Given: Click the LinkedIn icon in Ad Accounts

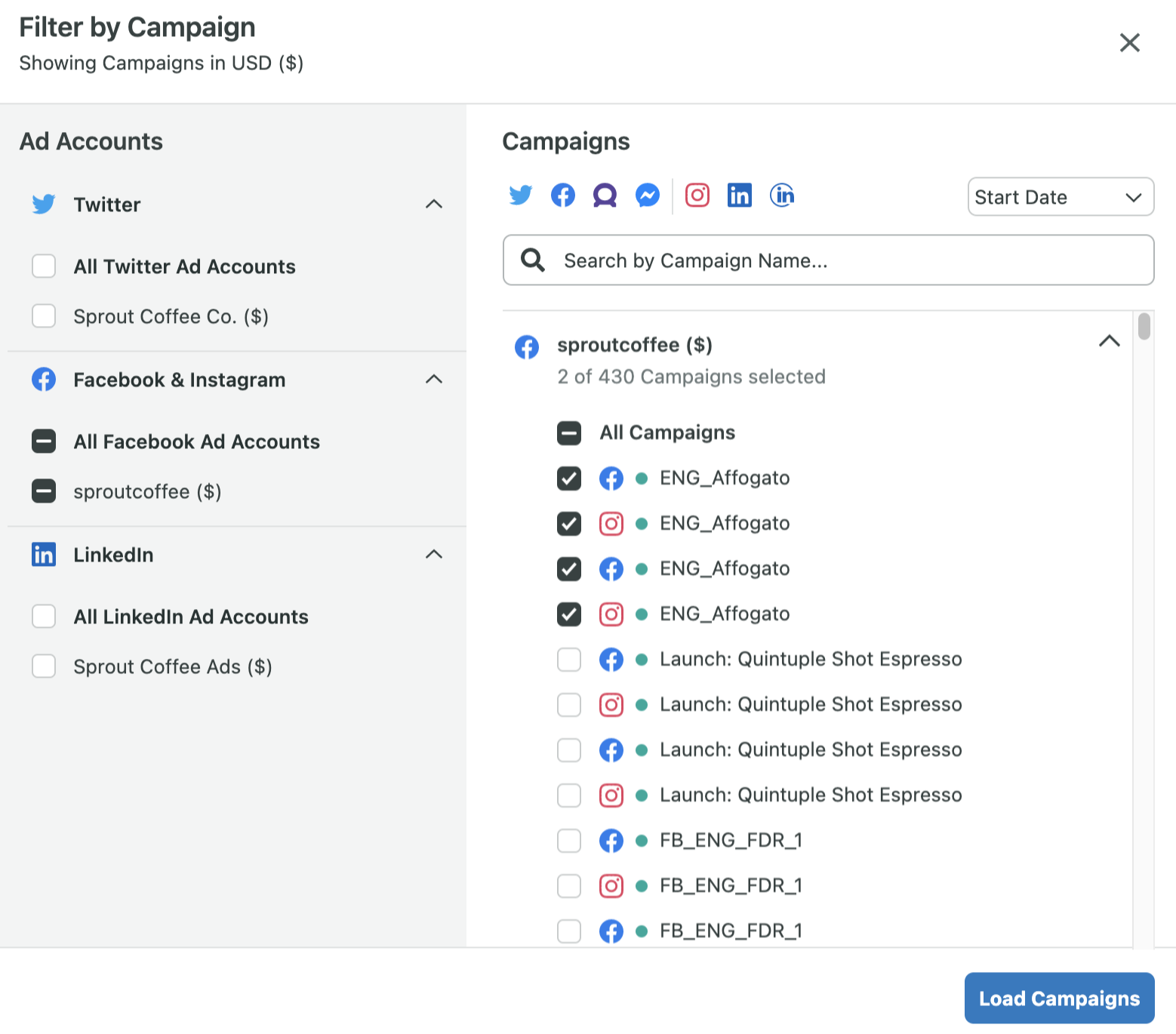Looking at the screenshot, I should [44, 555].
